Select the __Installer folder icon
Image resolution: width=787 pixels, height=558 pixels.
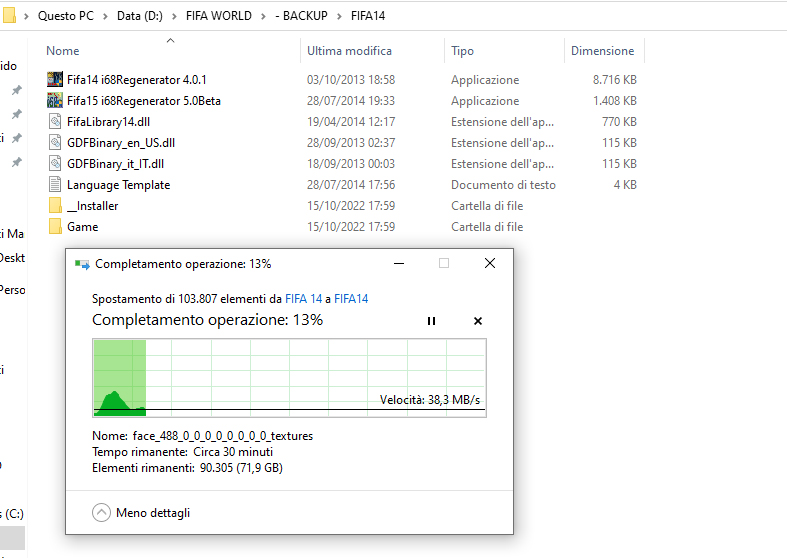55,206
